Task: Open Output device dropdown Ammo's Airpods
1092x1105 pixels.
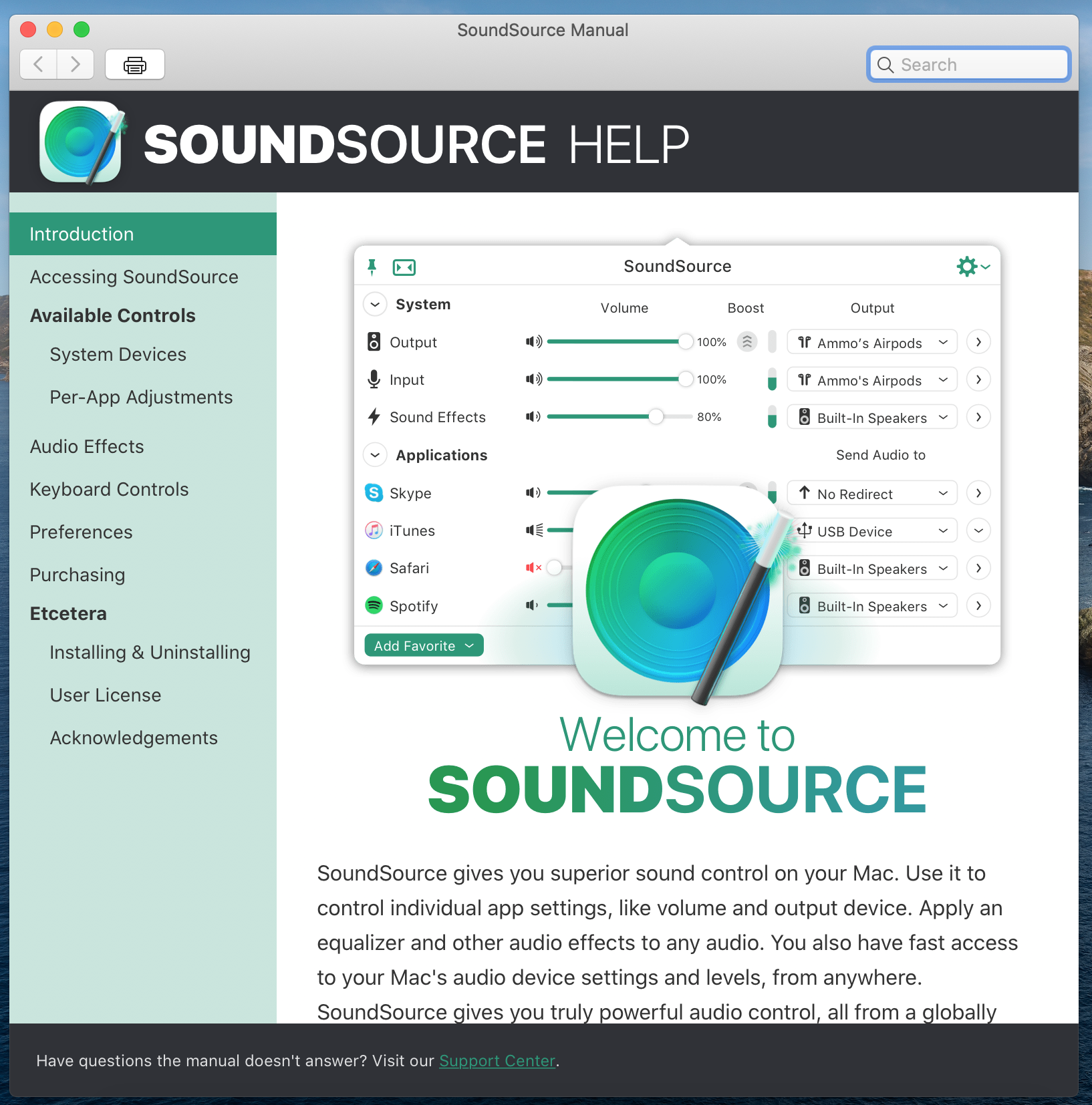Action: tap(872, 342)
